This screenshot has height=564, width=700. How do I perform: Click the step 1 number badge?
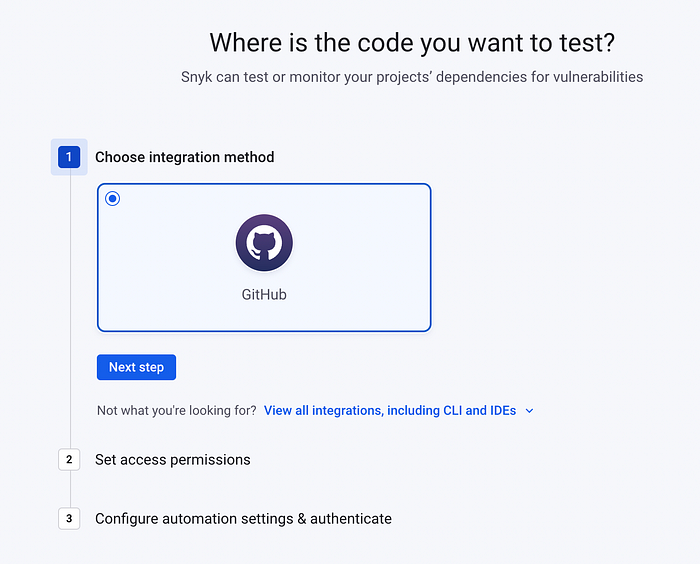69,157
